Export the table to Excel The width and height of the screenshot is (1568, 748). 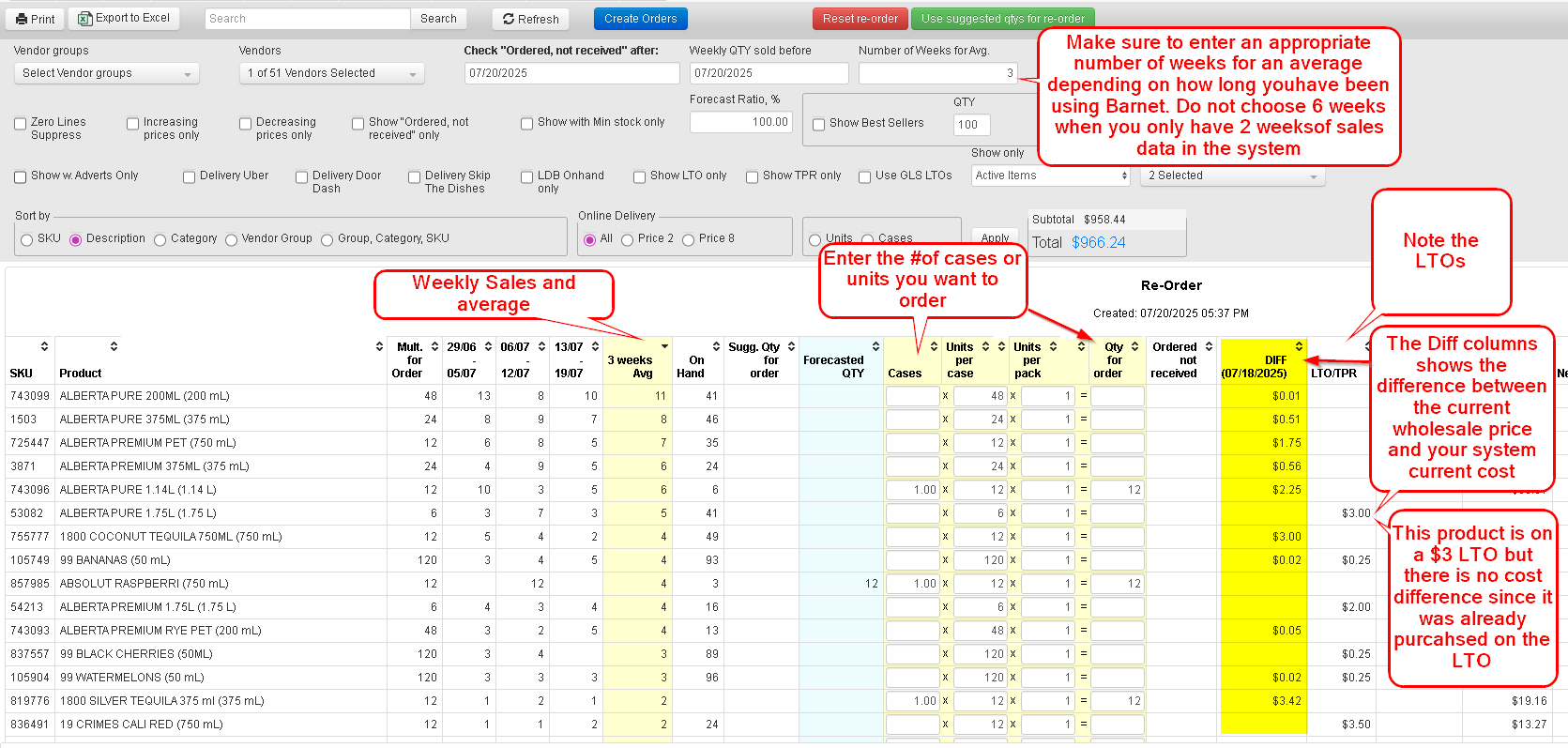(x=125, y=18)
